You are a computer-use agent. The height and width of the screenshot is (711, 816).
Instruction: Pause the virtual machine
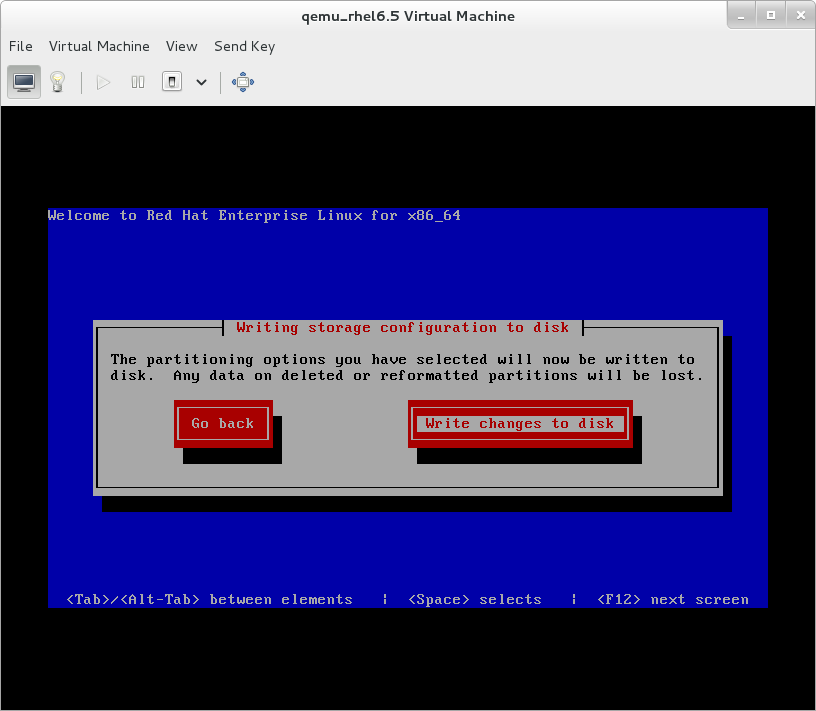pos(138,82)
